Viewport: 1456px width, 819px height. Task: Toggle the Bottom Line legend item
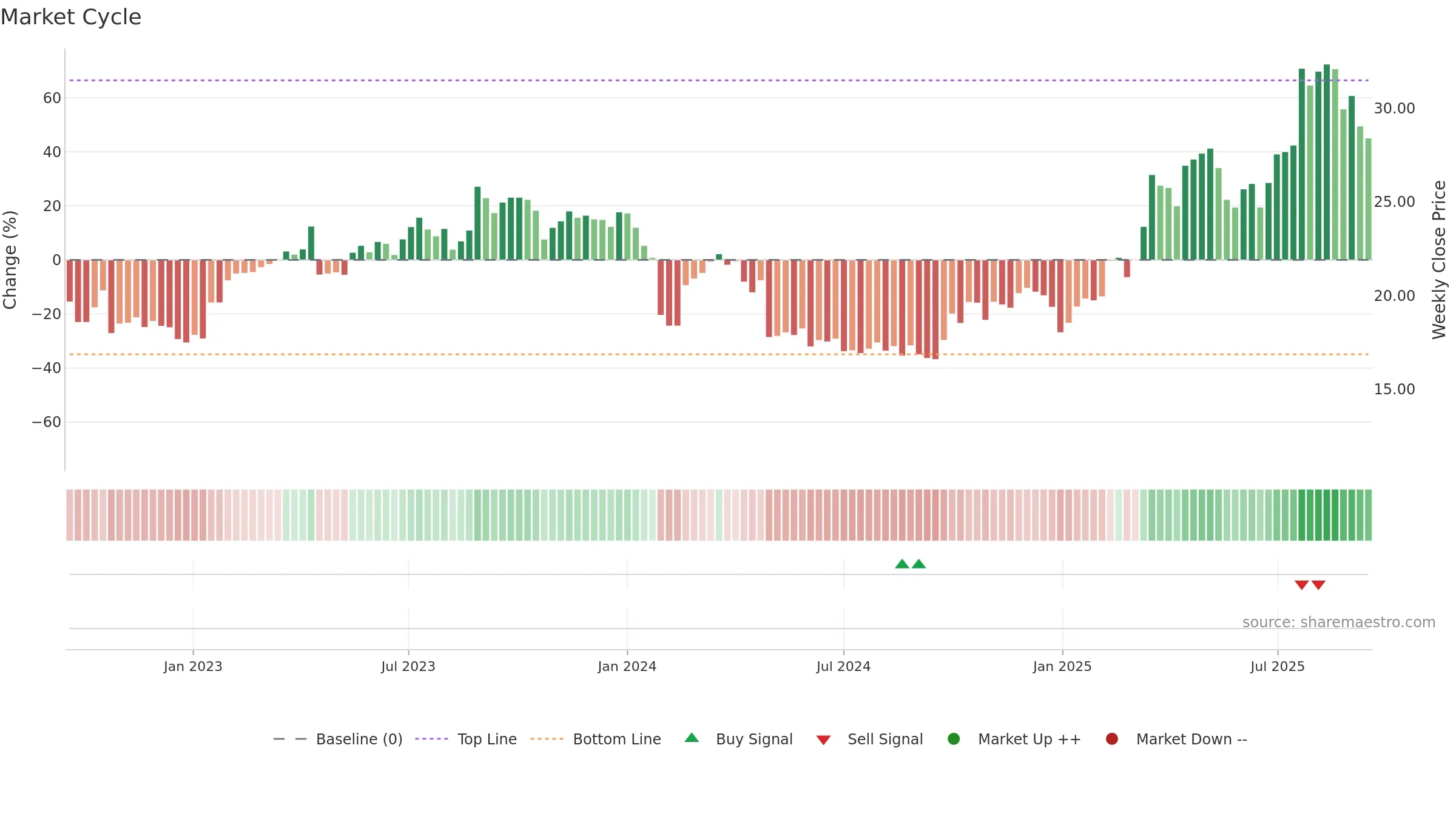pyautogui.click(x=596, y=739)
